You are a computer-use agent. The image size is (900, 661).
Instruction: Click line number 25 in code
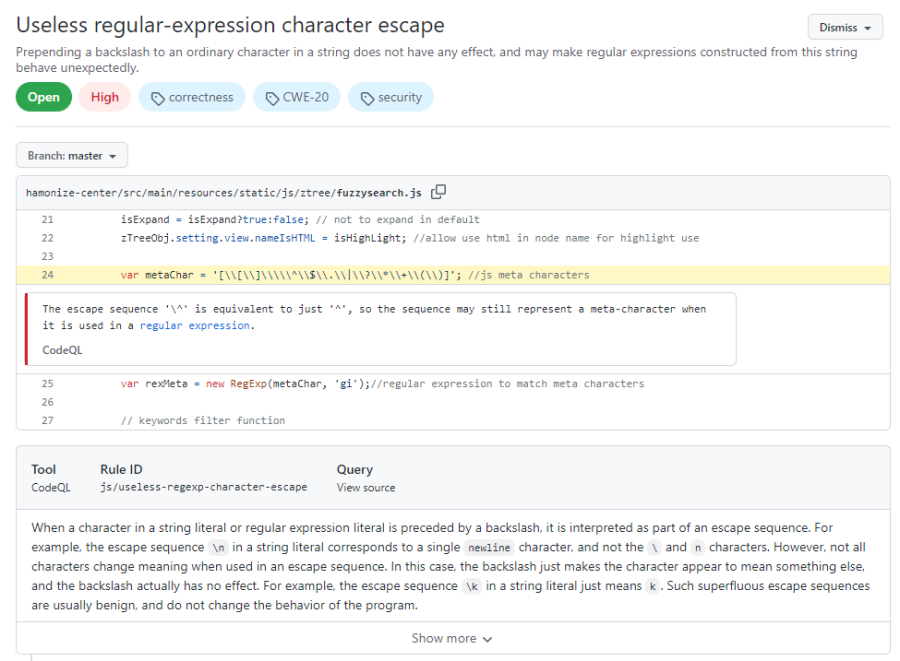coord(48,383)
